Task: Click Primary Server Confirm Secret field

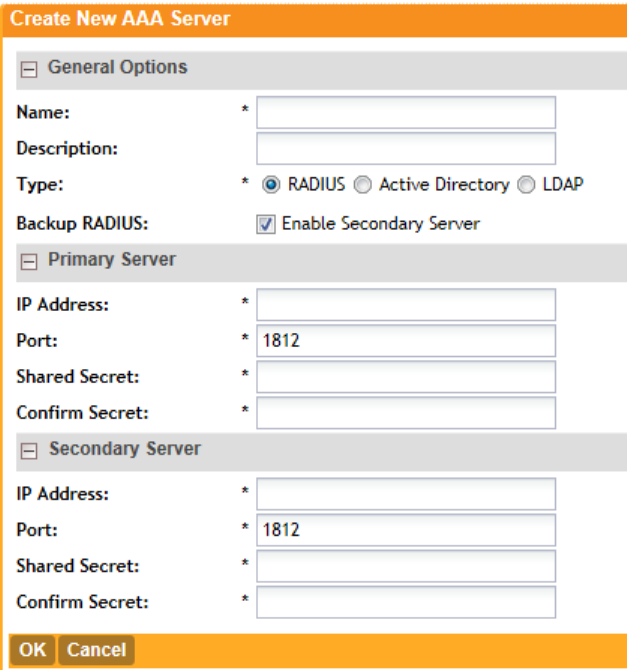Action: [x=405, y=412]
